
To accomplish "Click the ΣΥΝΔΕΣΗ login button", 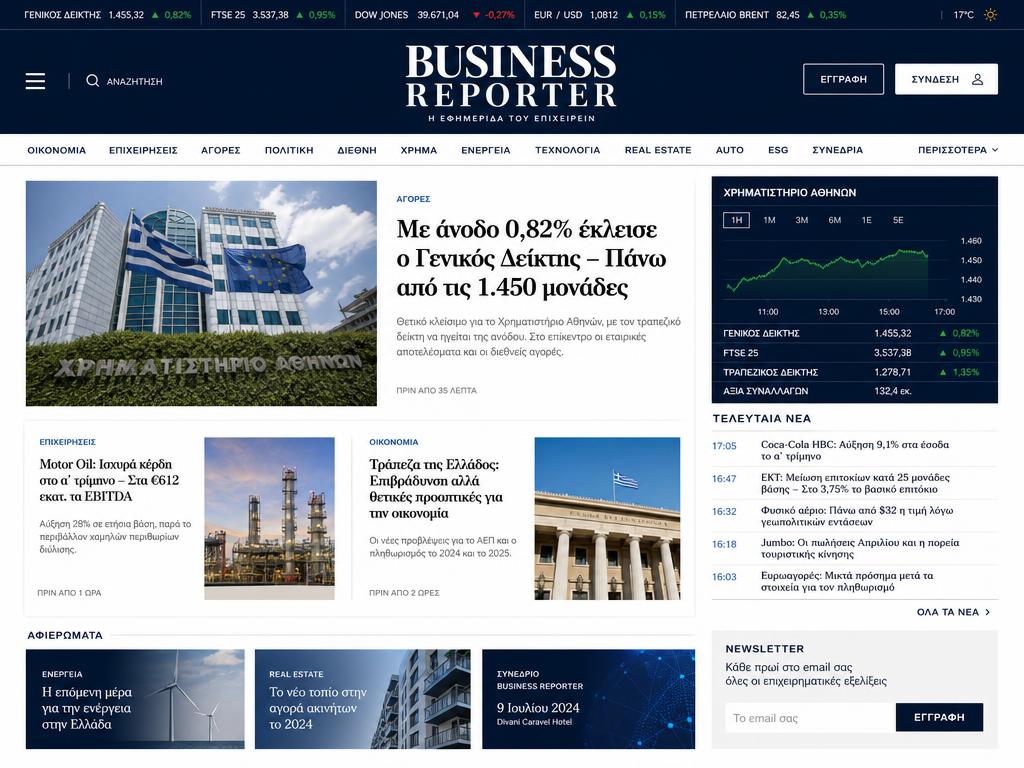I will (946, 79).
